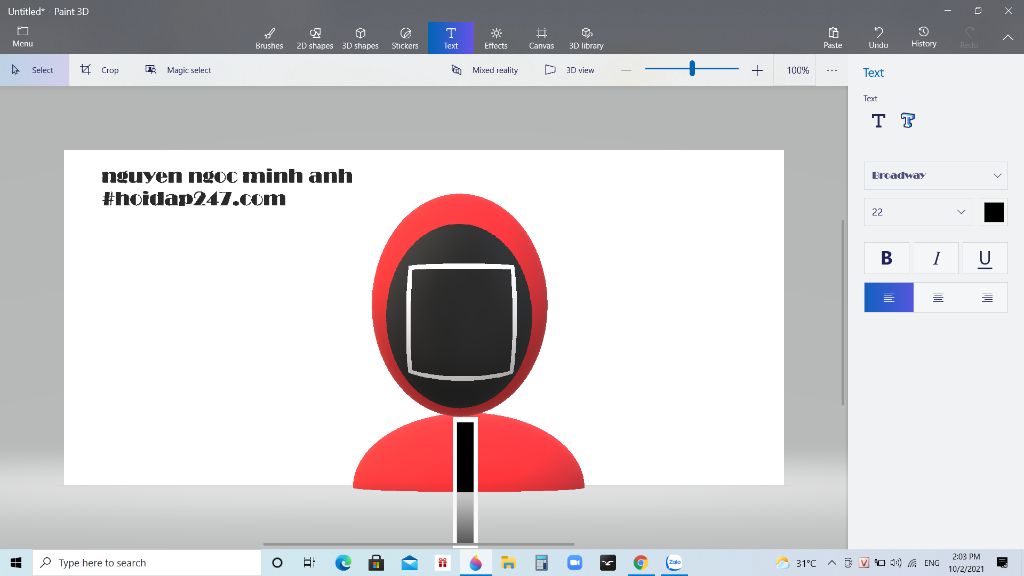Open the more options ellipsis menu
The width and height of the screenshot is (1024, 576).
pos(831,70)
